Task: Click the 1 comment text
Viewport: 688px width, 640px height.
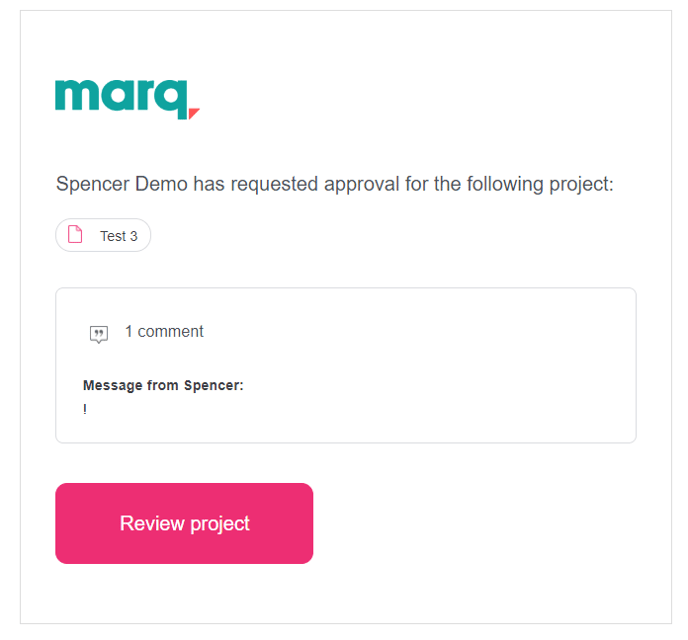Action: [x=164, y=332]
